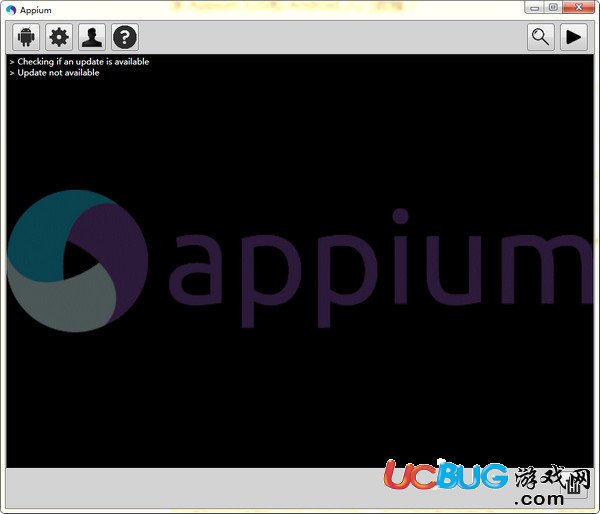Launch the Inspector magnifier icon

click(x=541, y=37)
